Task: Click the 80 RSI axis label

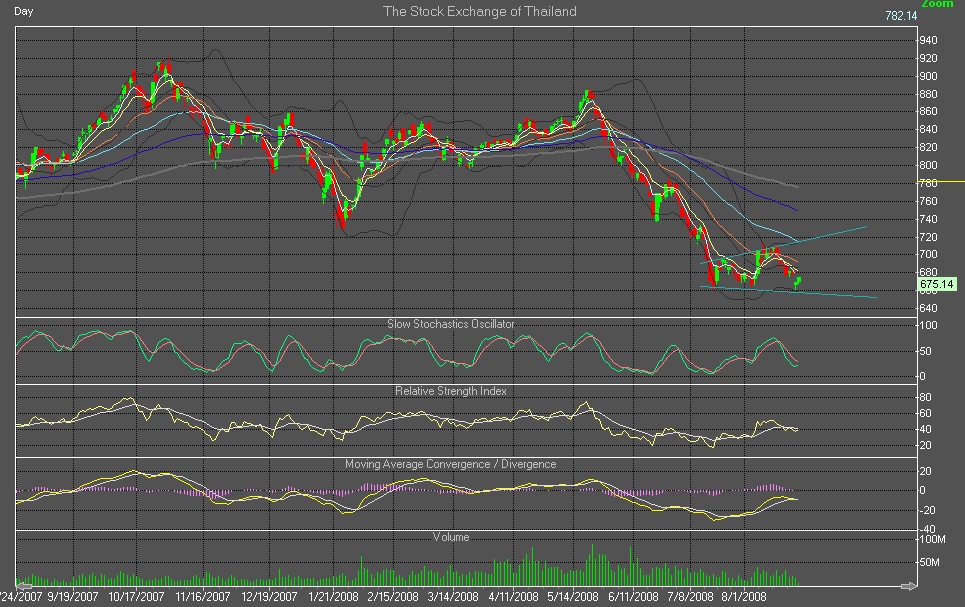Action: tap(926, 397)
